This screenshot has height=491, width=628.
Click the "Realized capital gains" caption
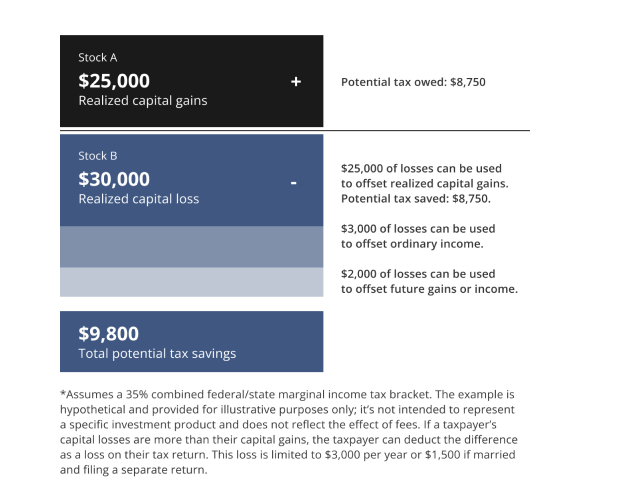click(x=143, y=101)
